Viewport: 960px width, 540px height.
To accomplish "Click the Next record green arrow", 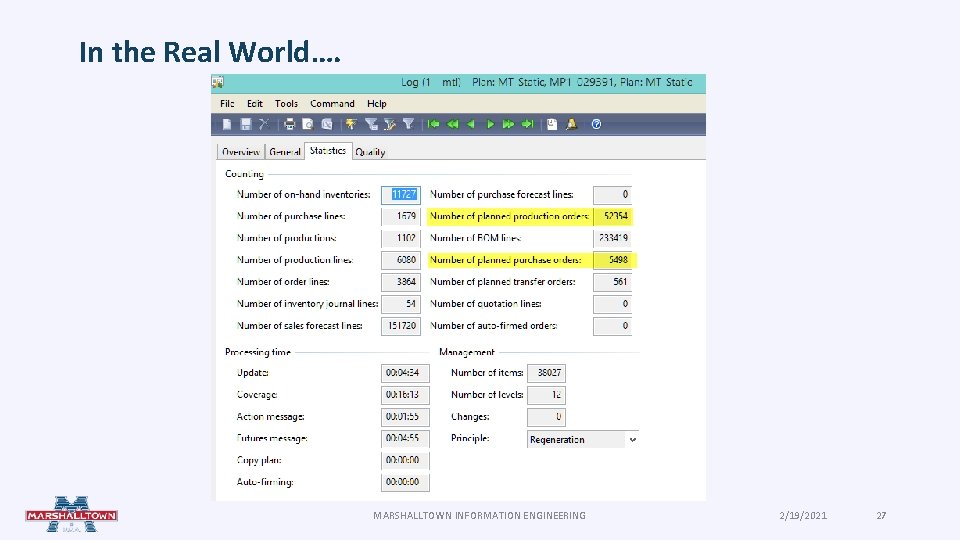I will (490, 124).
